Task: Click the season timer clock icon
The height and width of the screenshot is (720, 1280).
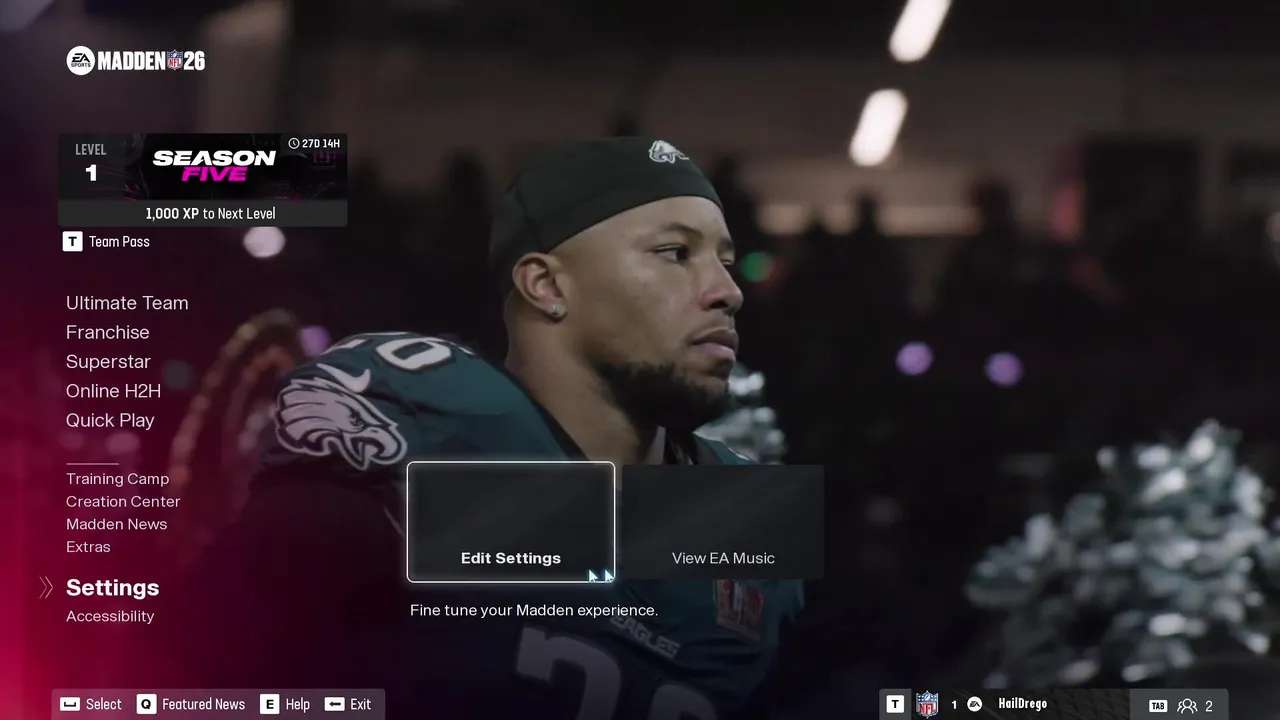Action: click(x=294, y=144)
